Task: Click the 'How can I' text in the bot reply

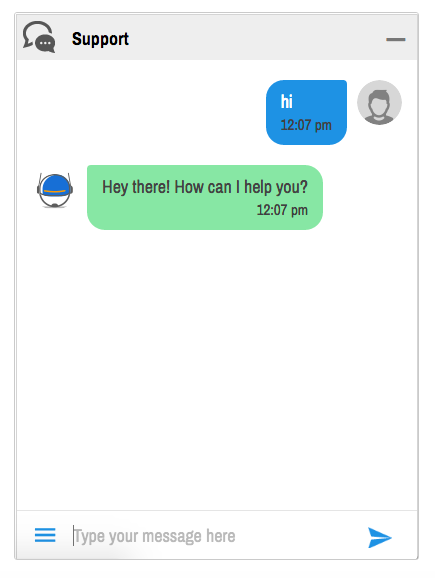Action: click(x=207, y=187)
